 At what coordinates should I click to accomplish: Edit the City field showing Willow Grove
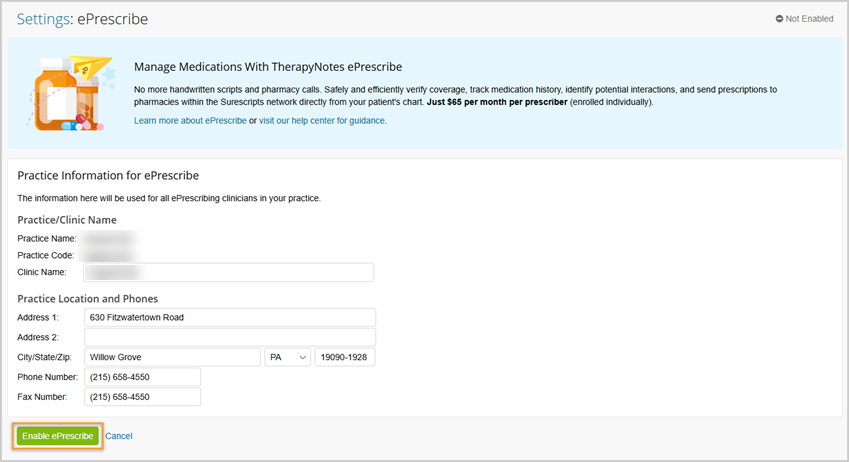tap(172, 357)
